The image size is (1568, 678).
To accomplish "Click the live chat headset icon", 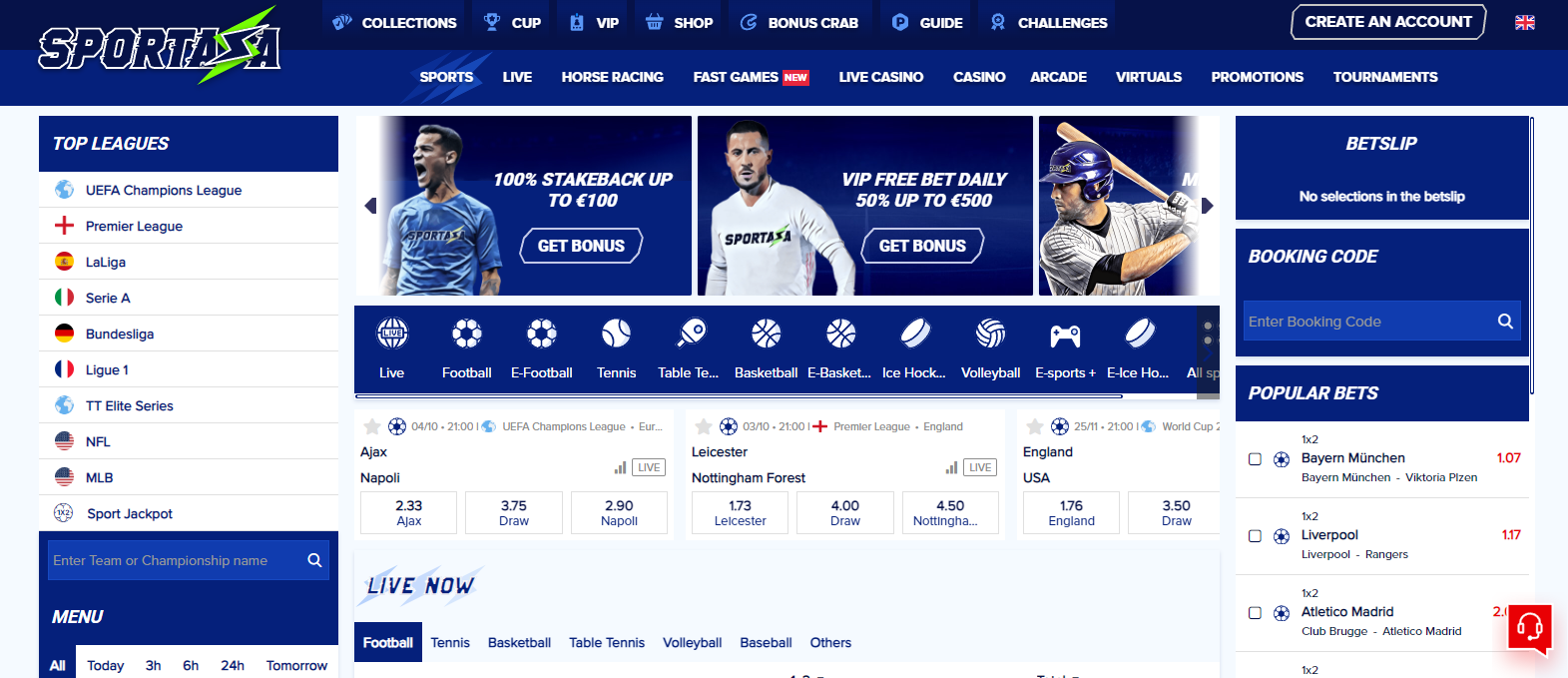I will tap(1529, 627).
